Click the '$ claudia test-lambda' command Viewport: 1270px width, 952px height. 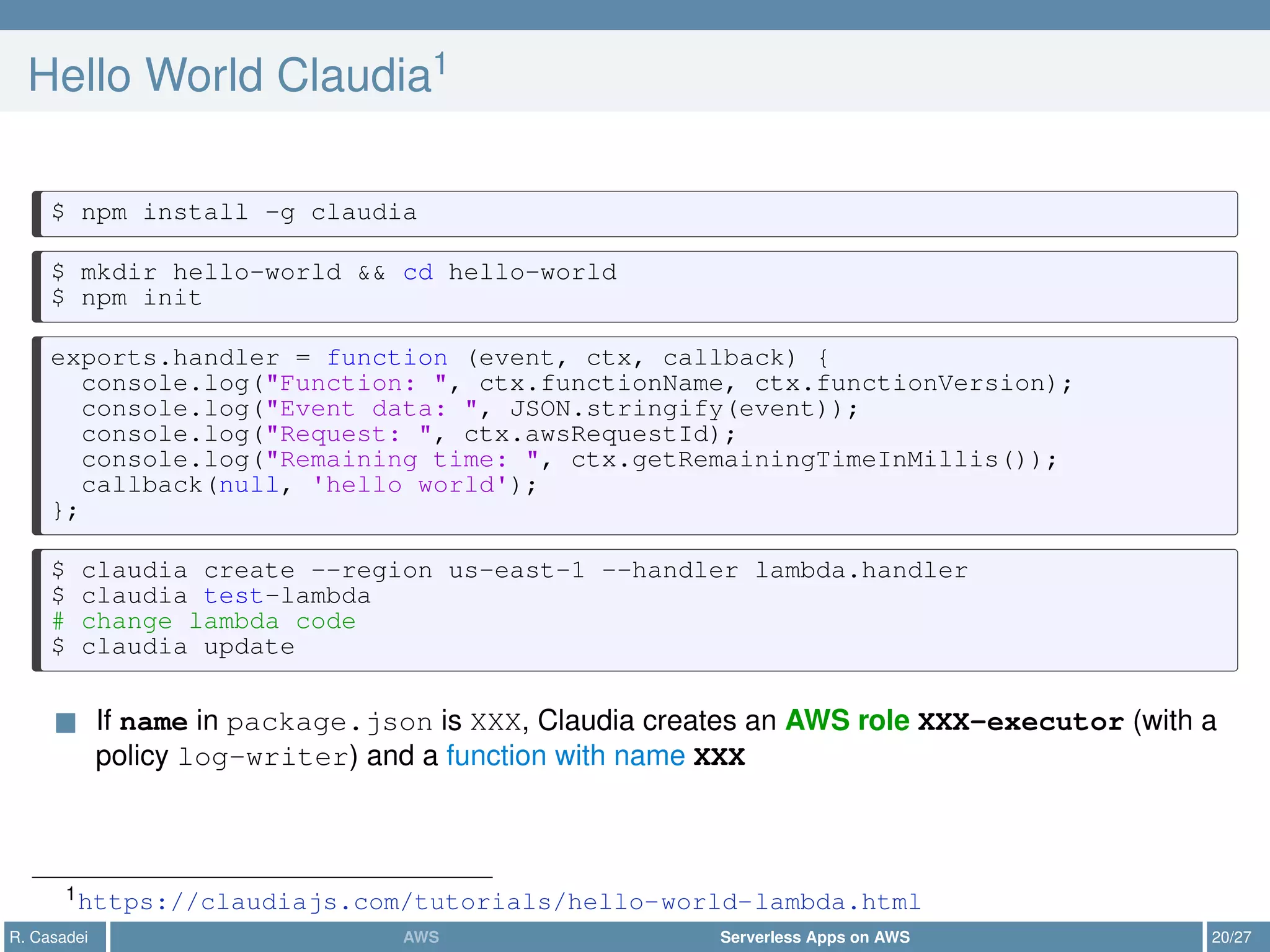211,596
